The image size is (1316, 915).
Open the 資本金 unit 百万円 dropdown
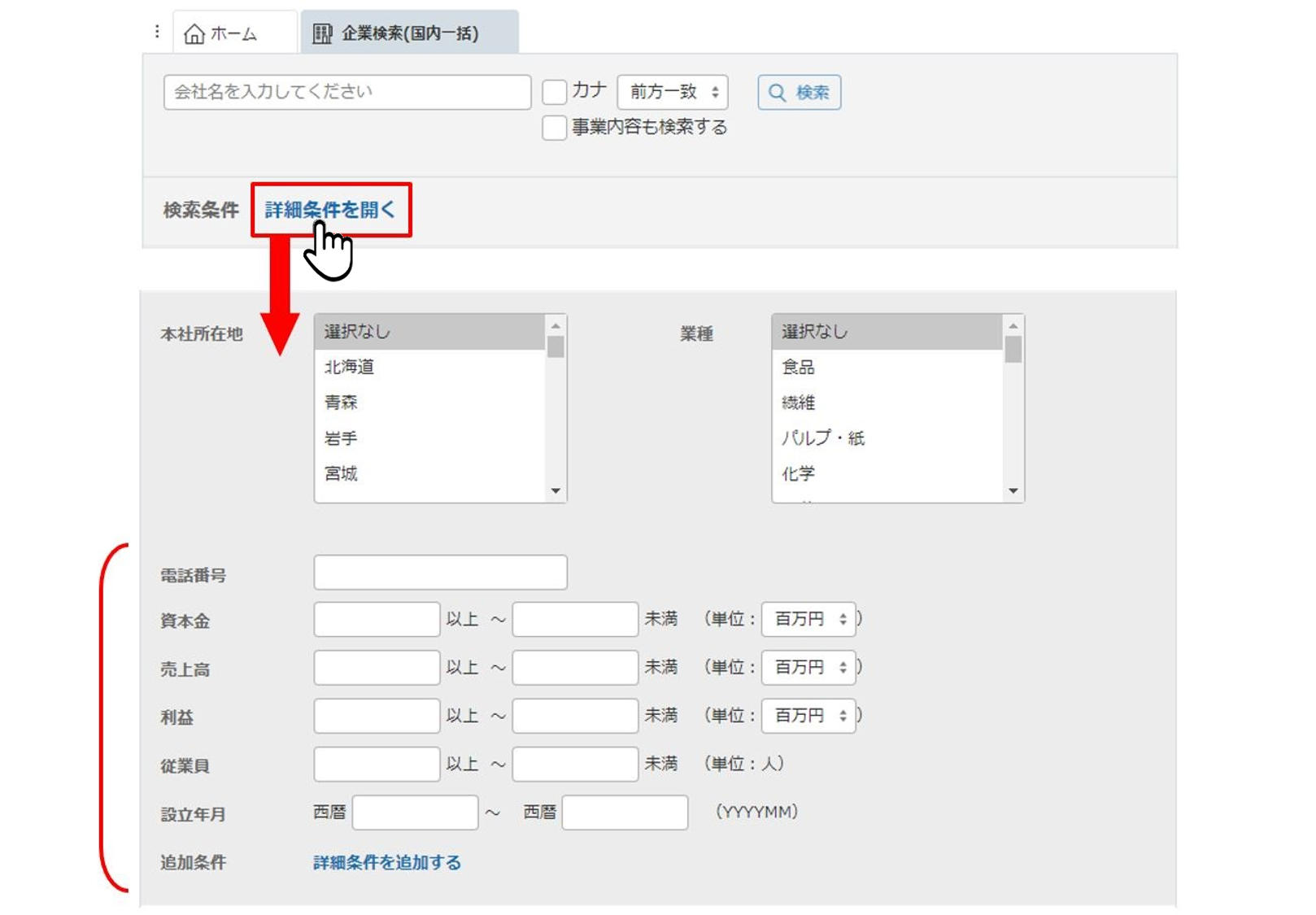pos(808,620)
